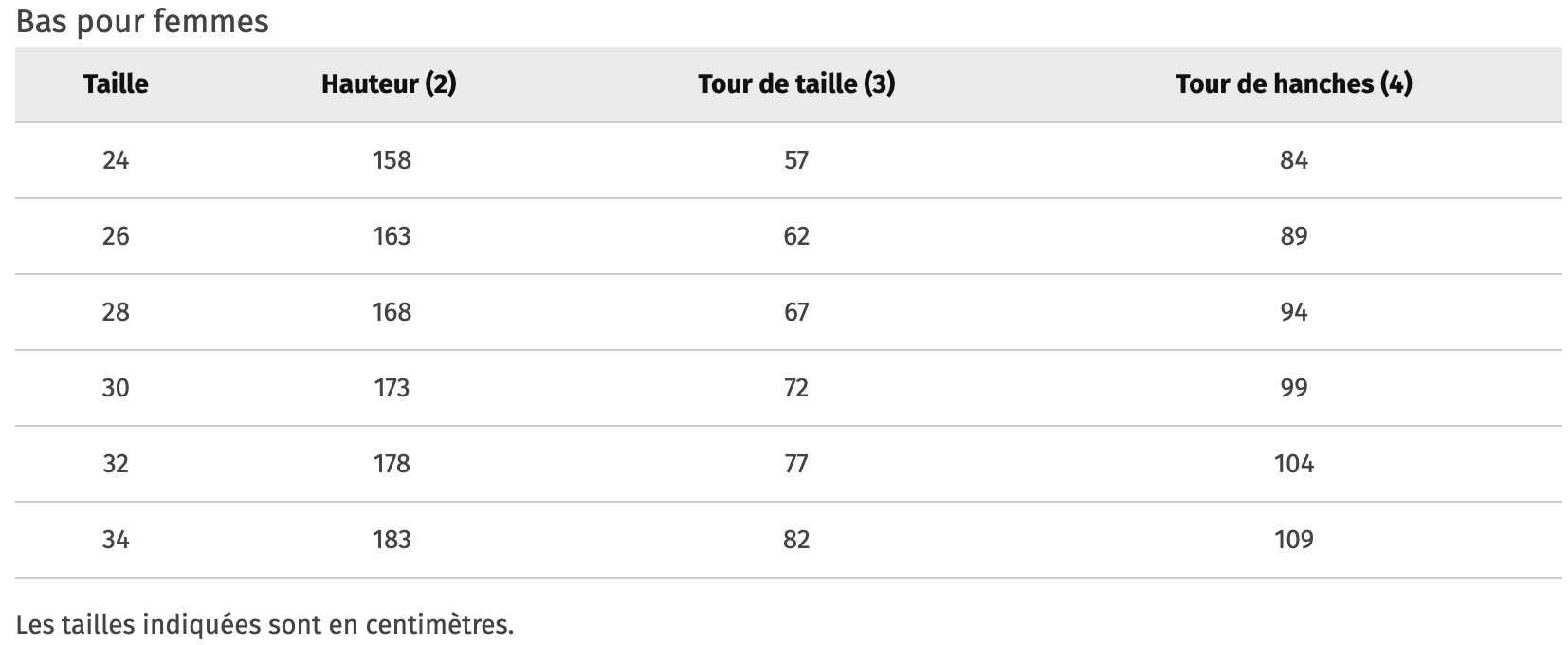The height and width of the screenshot is (645, 1568).
Task: Select the Tour de hanches (4) header
Action: [1294, 84]
